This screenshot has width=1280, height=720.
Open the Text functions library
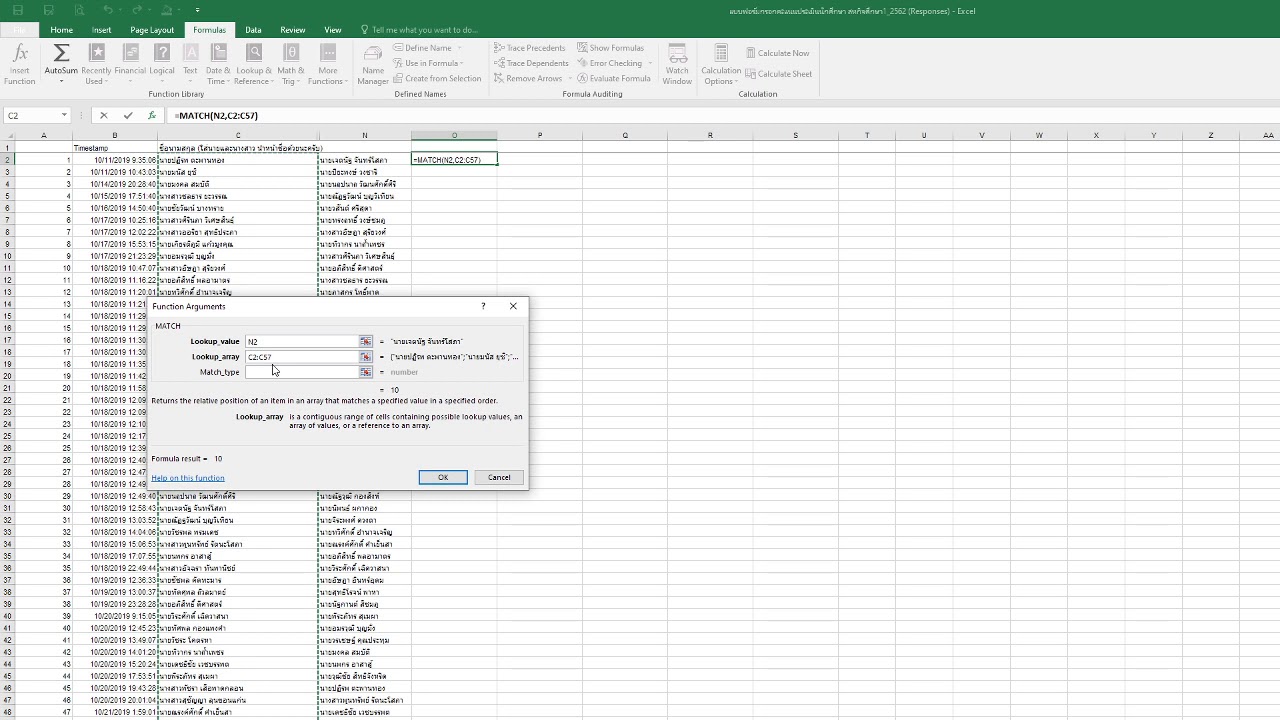190,65
